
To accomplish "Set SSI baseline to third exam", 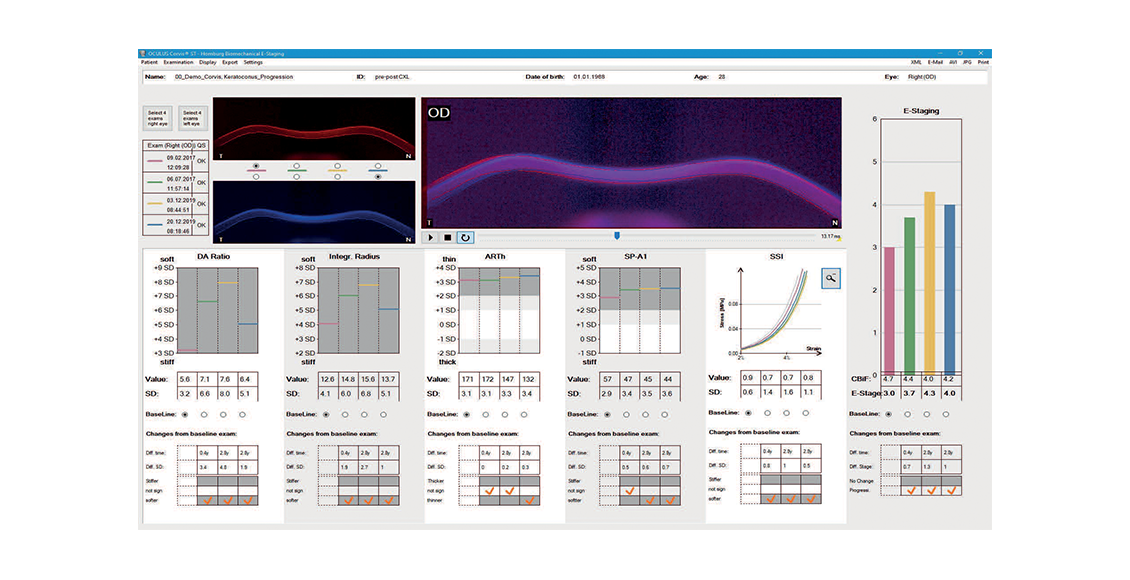I will coord(786,413).
